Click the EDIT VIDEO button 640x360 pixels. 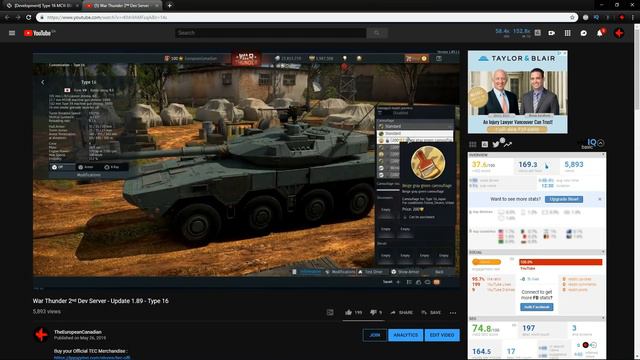click(442, 335)
